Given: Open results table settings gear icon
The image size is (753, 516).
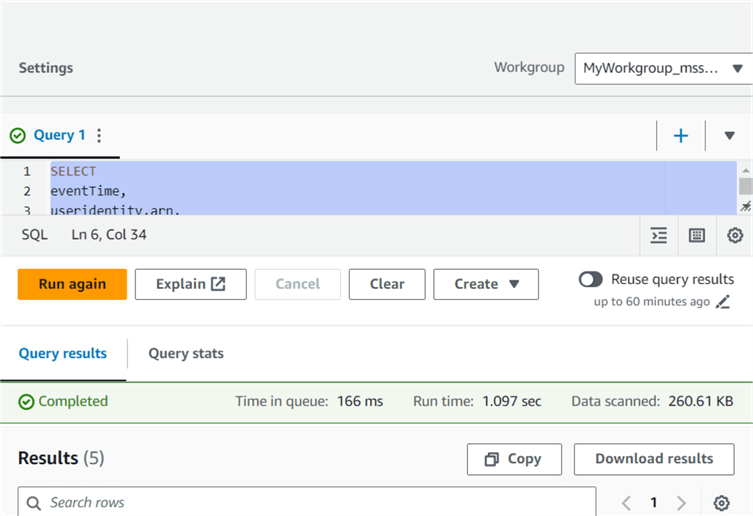Looking at the screenshot, I should click(x=721, y=503).
